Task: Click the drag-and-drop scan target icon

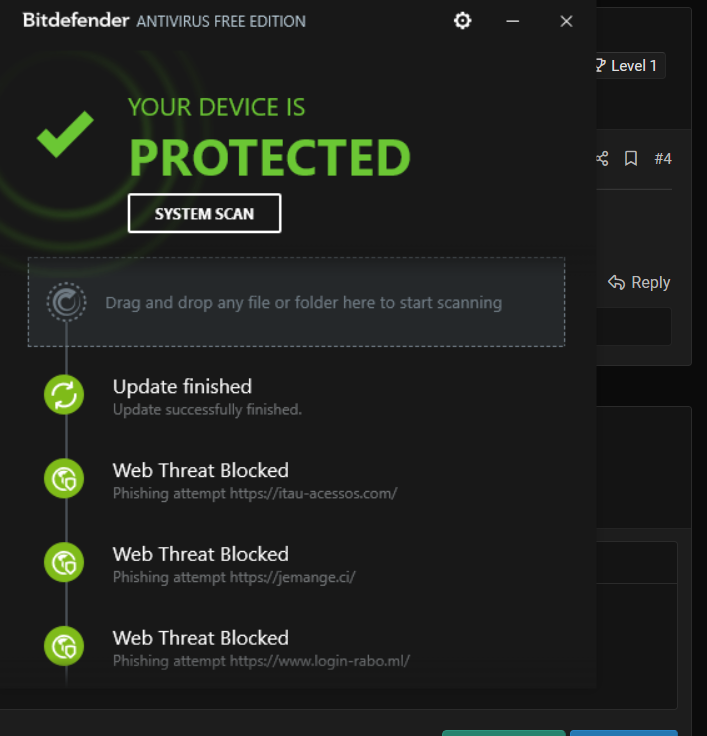Action: pos(66,302)
